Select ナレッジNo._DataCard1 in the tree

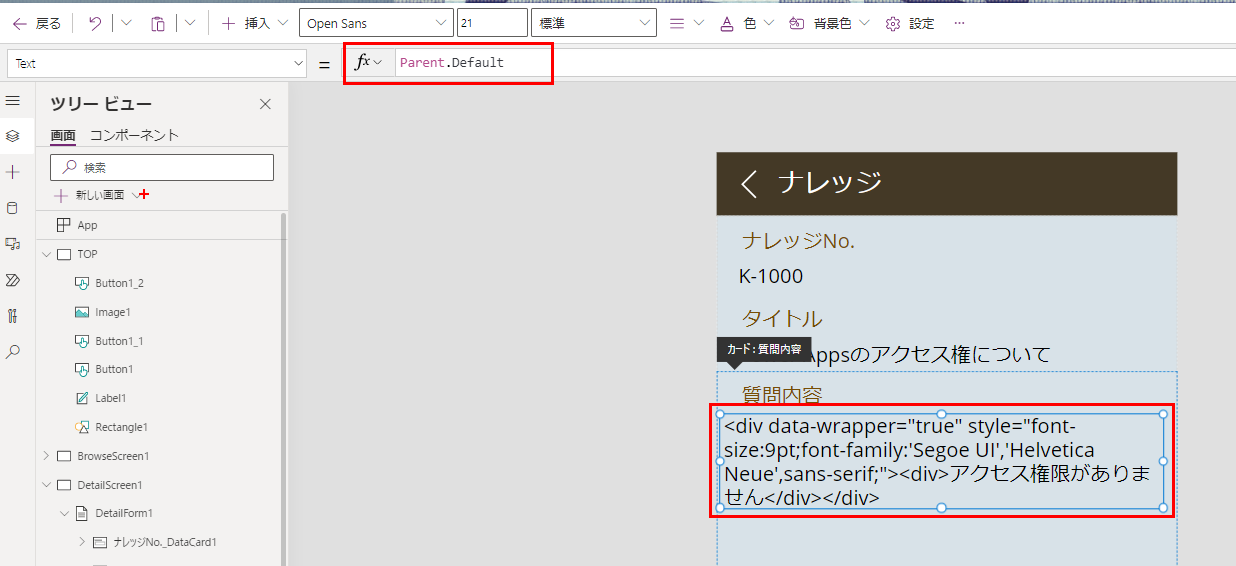pos(165,542)
